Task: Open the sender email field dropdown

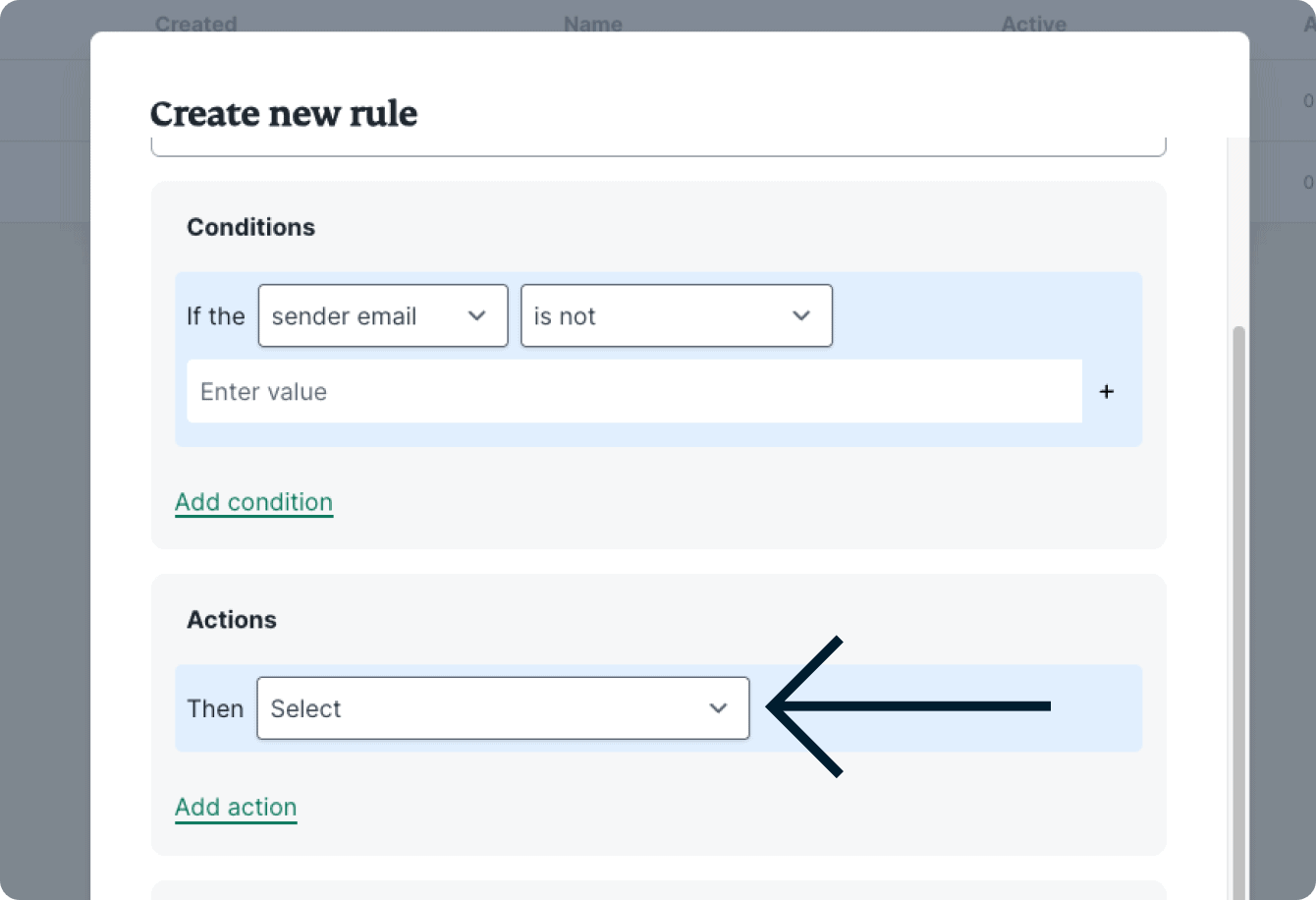Action: pos(382,316)
